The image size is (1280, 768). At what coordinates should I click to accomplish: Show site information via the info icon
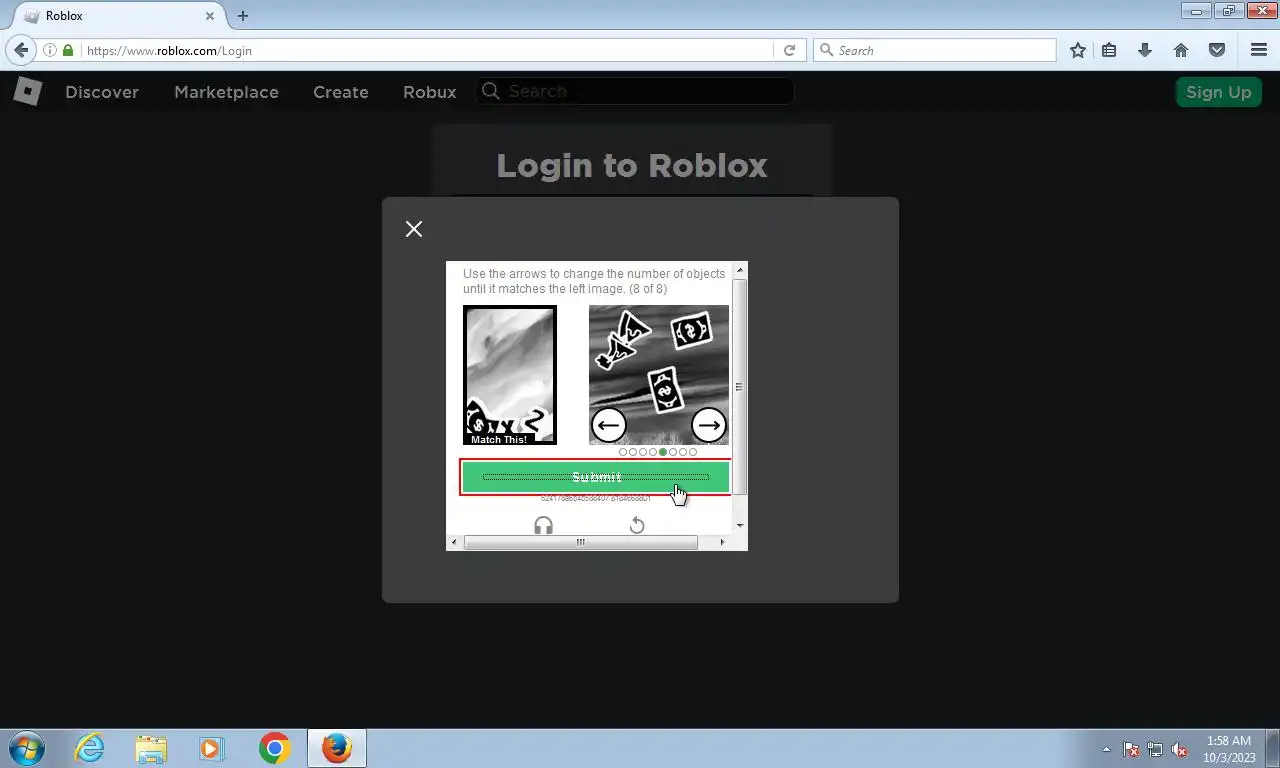point(49,50)
